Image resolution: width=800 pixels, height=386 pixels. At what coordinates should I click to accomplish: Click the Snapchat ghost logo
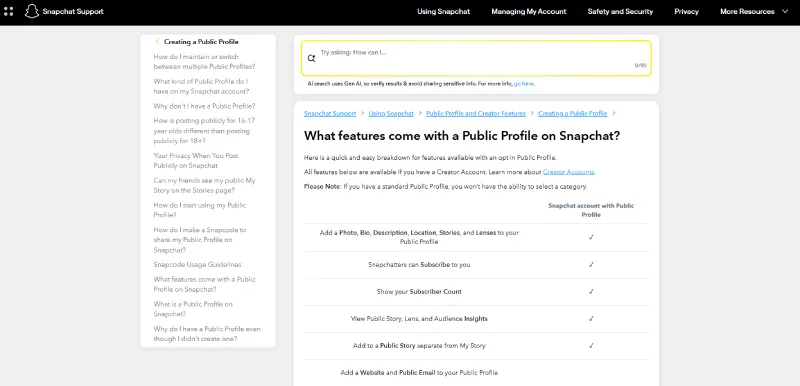click(32, 11)
